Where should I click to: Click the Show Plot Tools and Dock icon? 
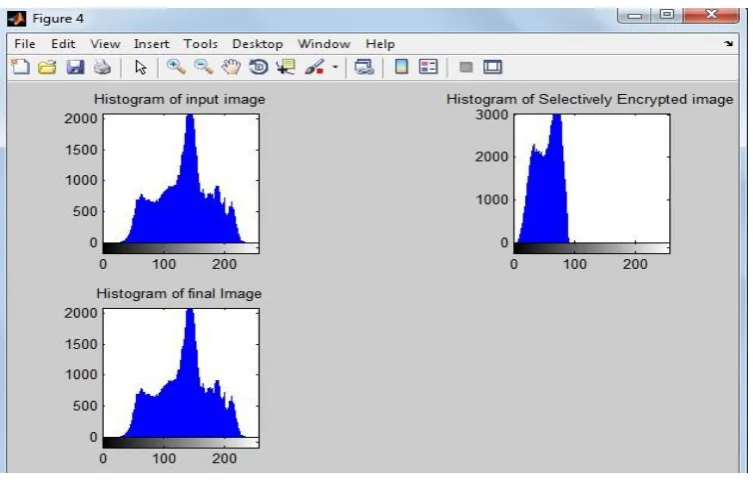click(492, 67)
